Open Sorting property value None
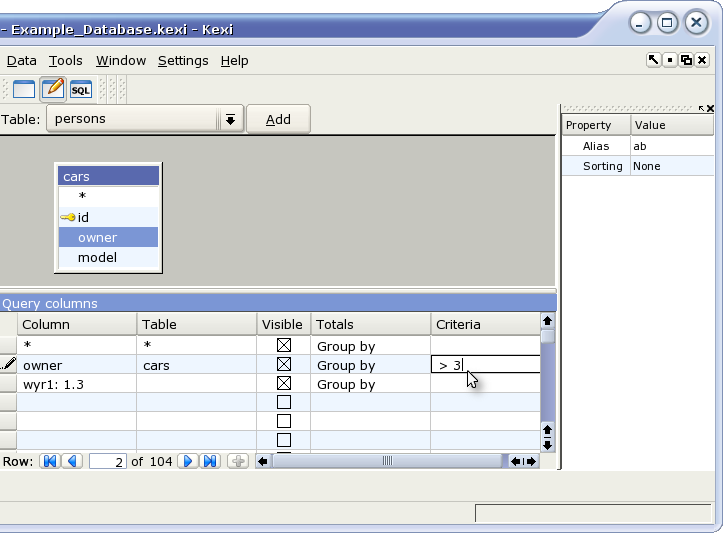 [x=671, y=166]
